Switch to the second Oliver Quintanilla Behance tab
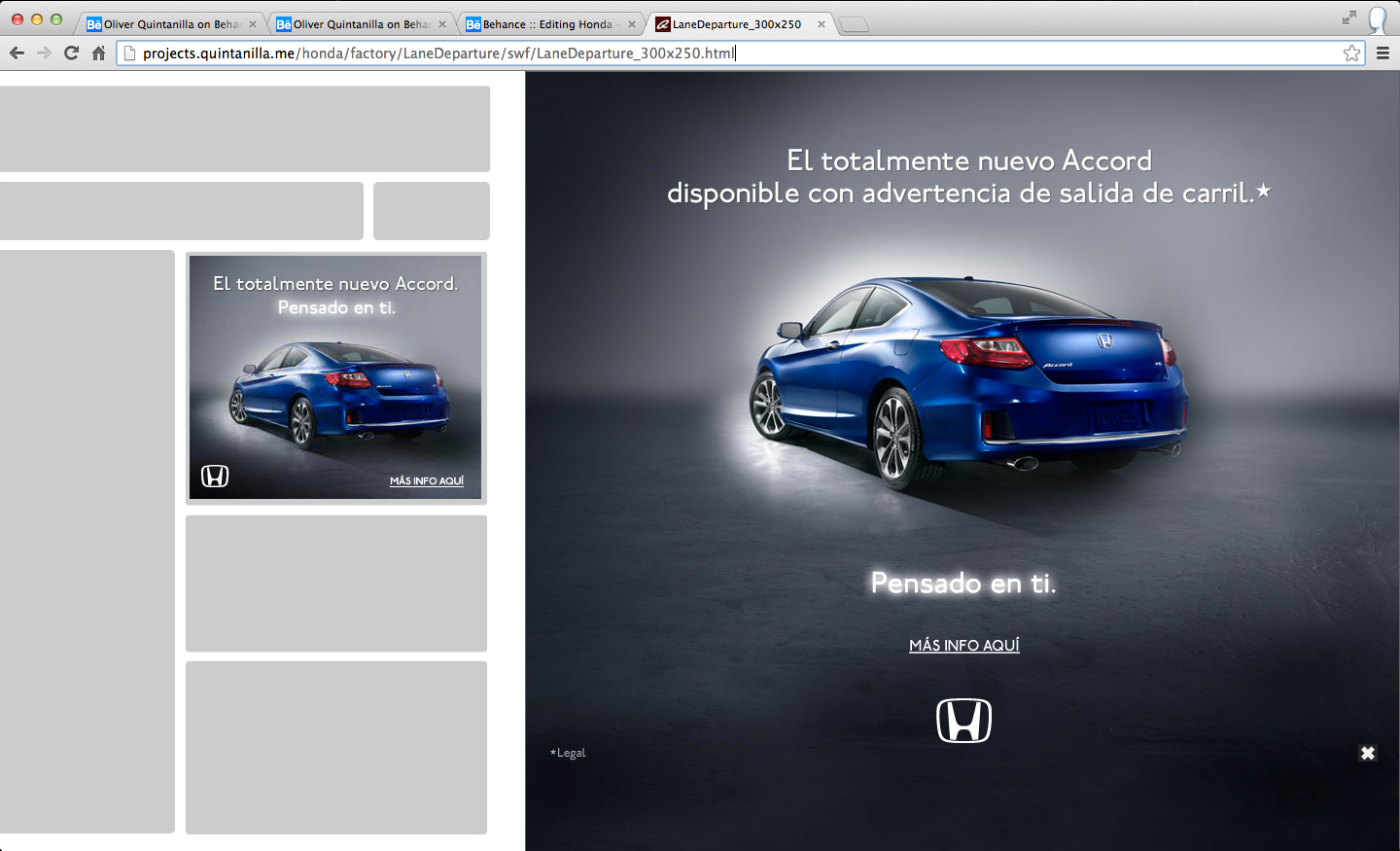This screenshot has height=851, width=1400. pyautogui.click(x=355, y=24)
